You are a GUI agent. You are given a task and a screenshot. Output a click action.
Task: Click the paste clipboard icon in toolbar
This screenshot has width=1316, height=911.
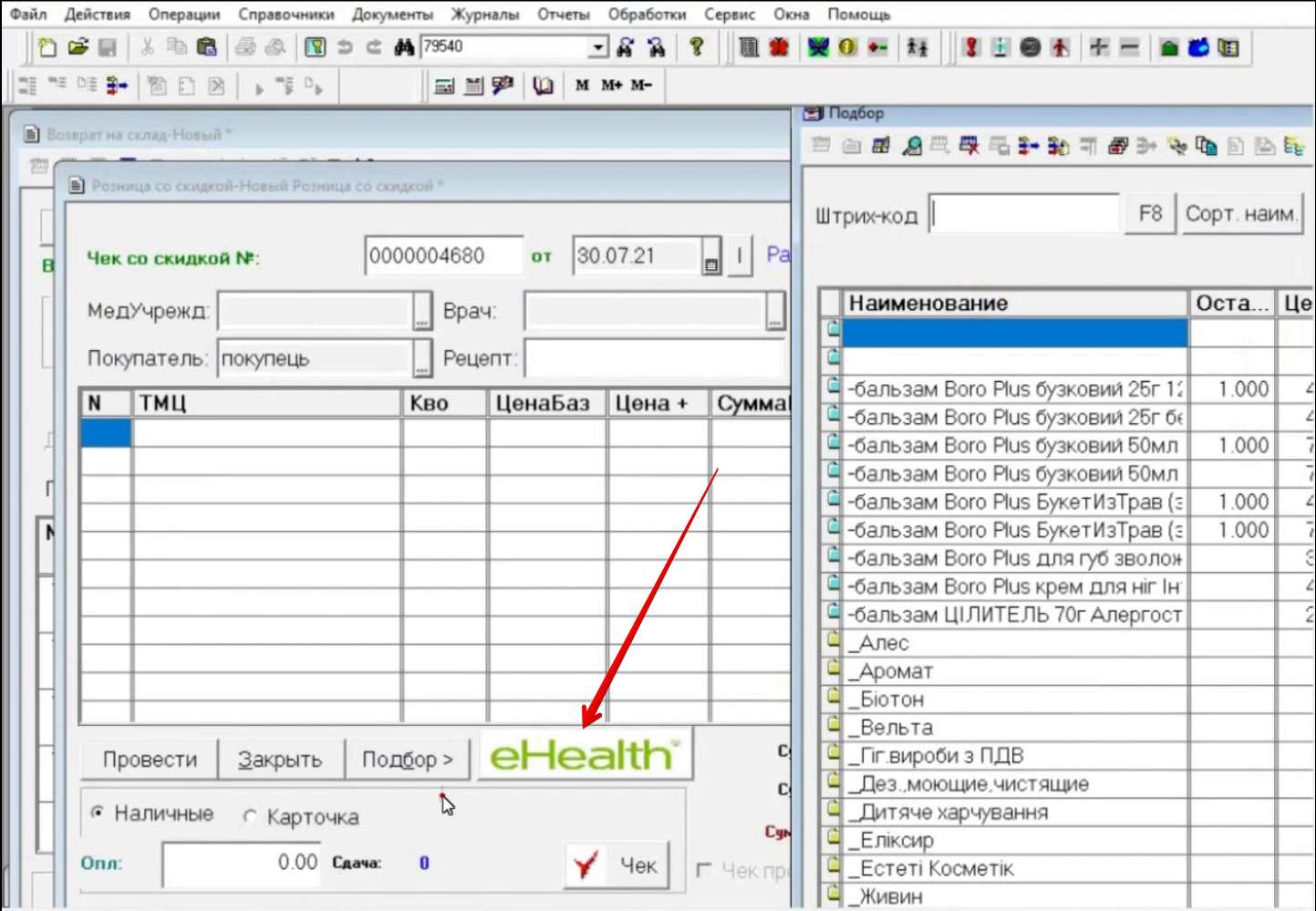(207, 47)
